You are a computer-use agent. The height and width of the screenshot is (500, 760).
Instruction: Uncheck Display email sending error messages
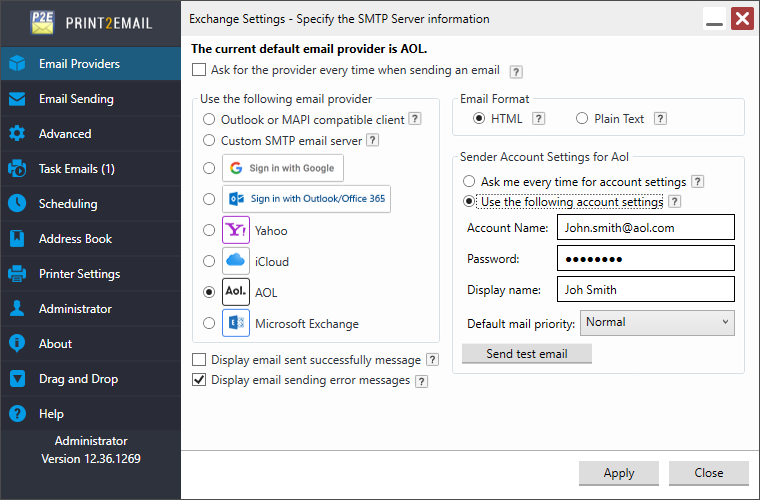[199, 380]
